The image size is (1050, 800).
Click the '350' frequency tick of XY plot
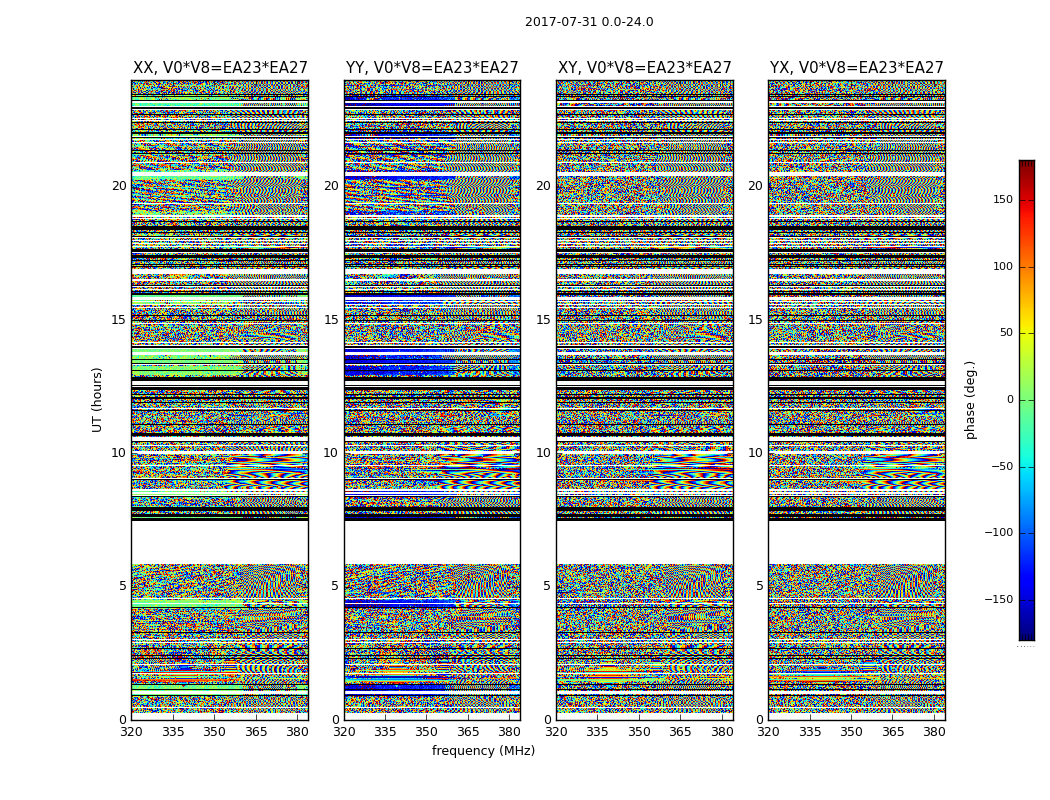(x=640, y=732)
